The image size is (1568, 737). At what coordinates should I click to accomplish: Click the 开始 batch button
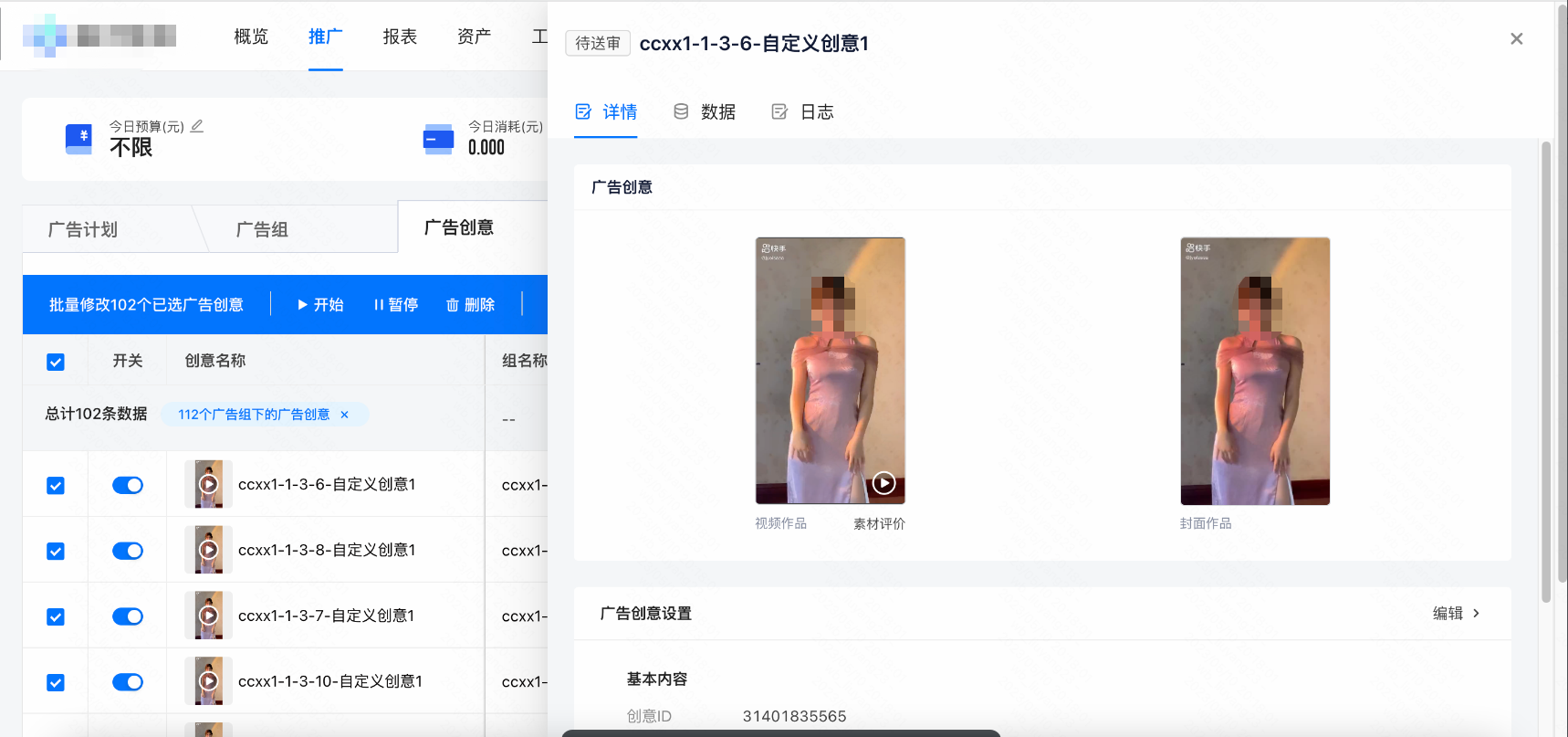pyautogui.click(x=320, y=305)
